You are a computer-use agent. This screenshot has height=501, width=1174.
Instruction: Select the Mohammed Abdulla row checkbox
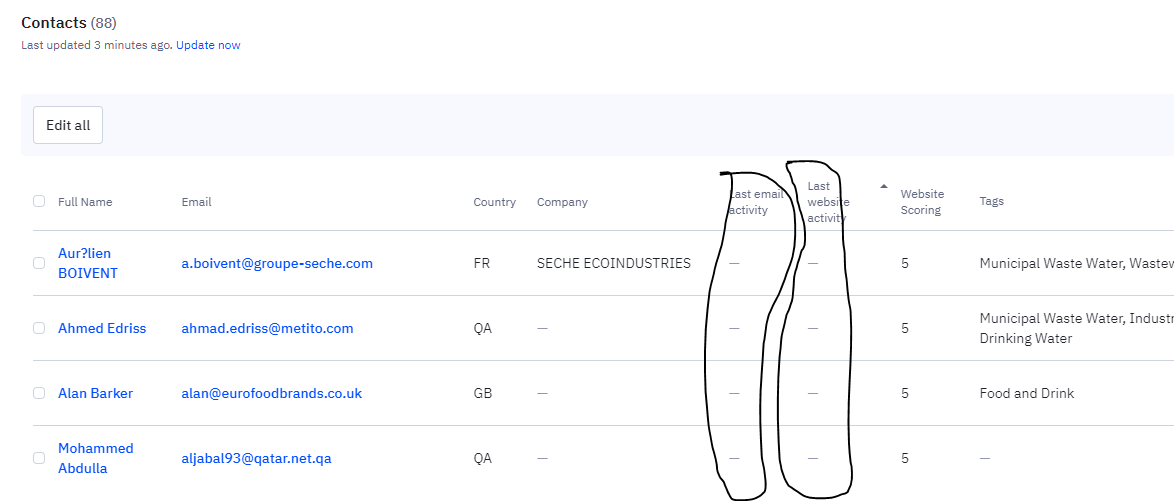(39, 458)
